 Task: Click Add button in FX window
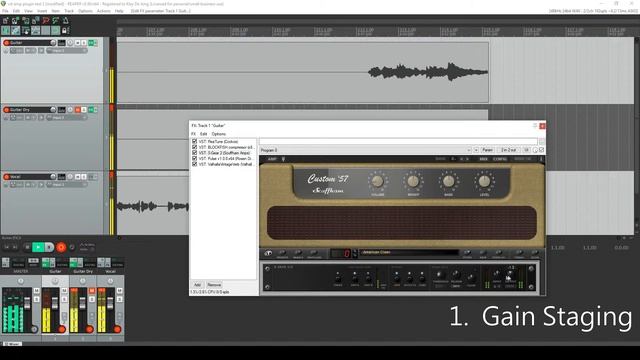coord(197,285)
